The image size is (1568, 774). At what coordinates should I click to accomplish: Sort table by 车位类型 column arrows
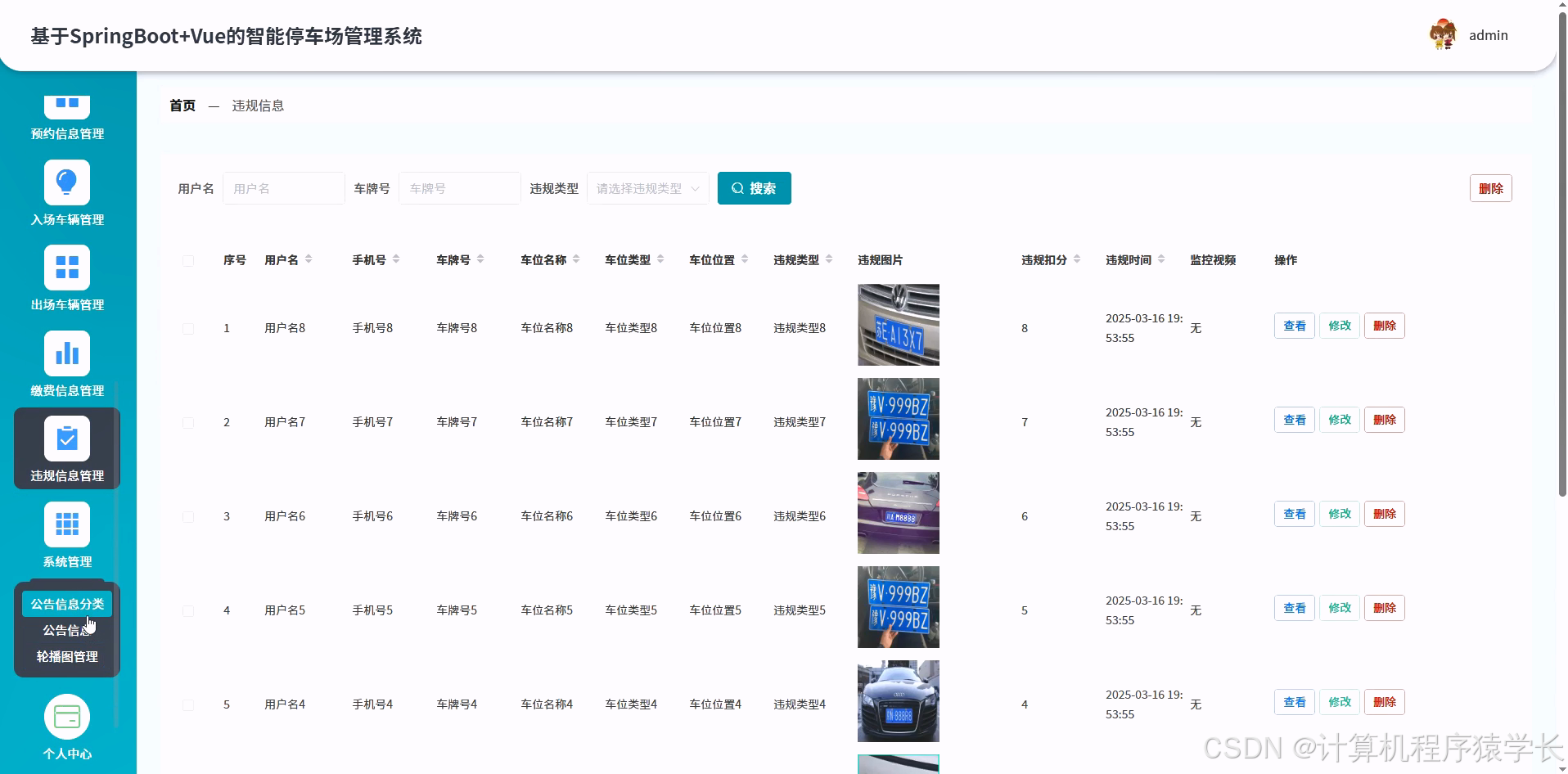660,259
